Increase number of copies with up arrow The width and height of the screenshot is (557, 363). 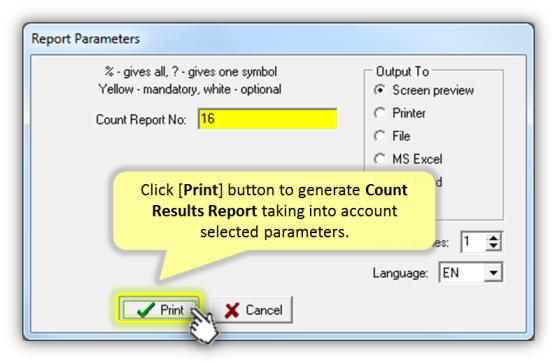[x=493, y=238]
